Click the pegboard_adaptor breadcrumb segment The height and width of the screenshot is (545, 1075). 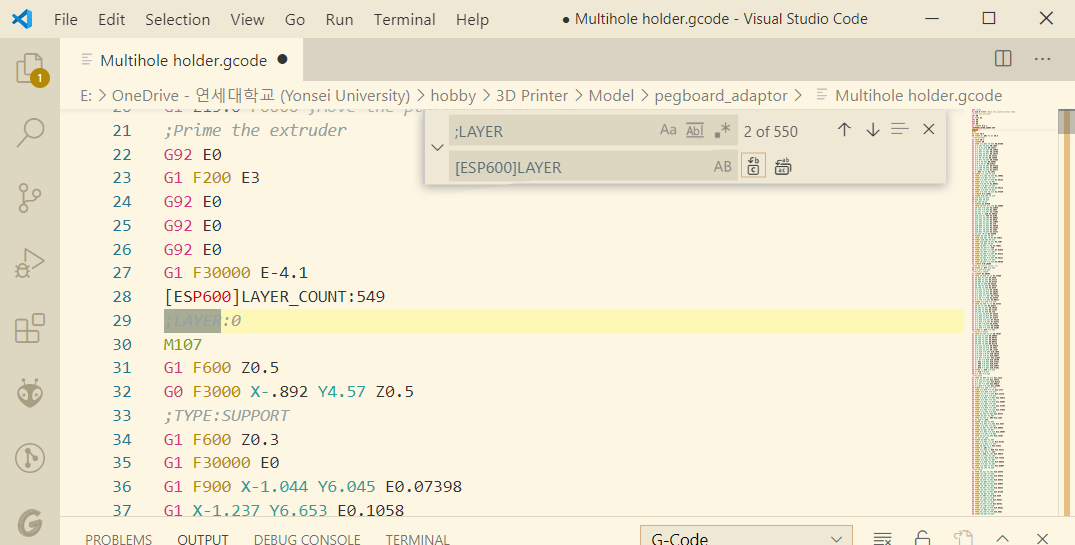(x=721, y=95)
